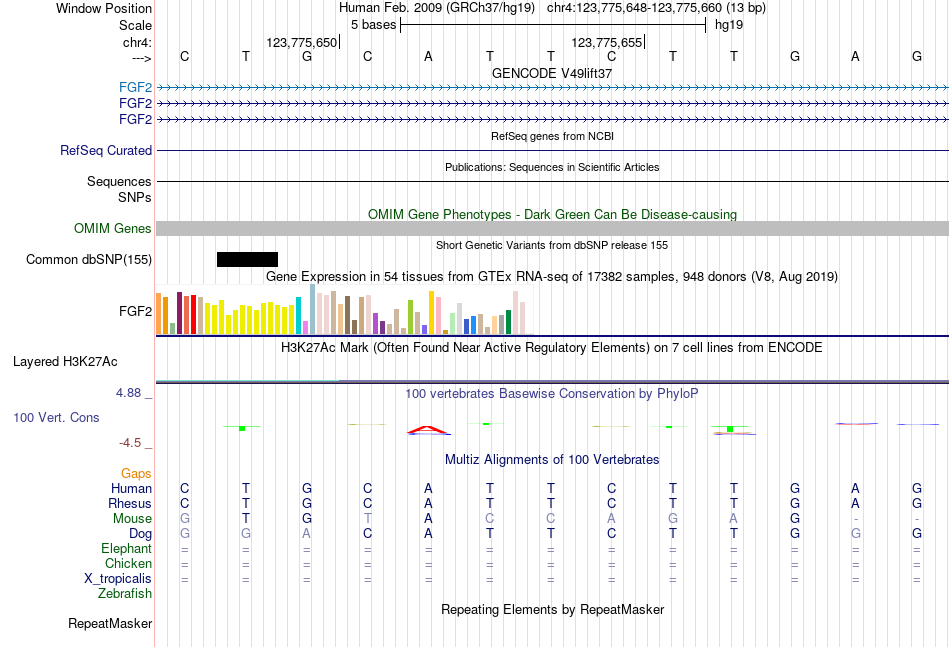Select the Rhesus species row label

click(130, 503)
